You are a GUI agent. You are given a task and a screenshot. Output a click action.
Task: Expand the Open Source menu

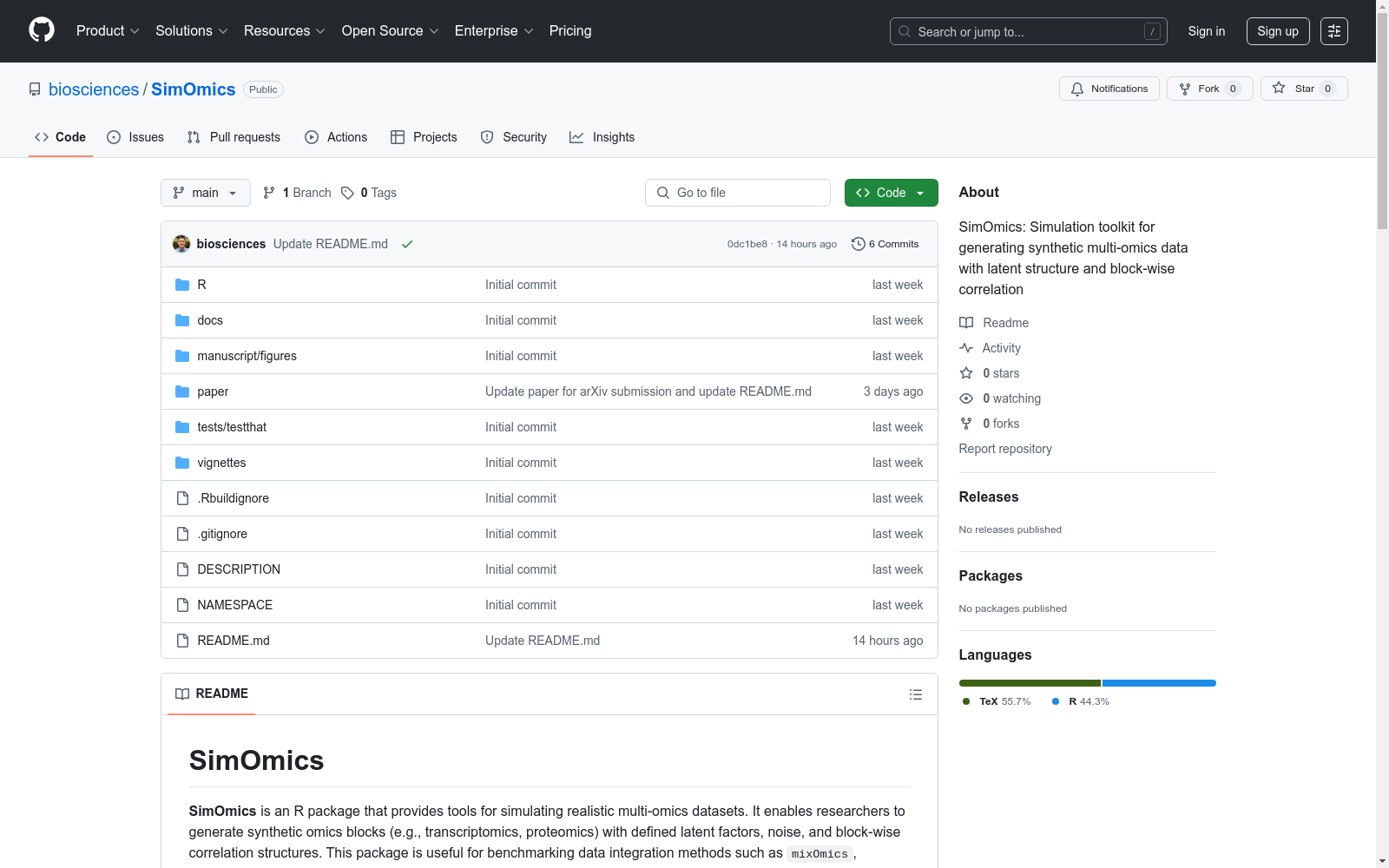pos(391,31)
